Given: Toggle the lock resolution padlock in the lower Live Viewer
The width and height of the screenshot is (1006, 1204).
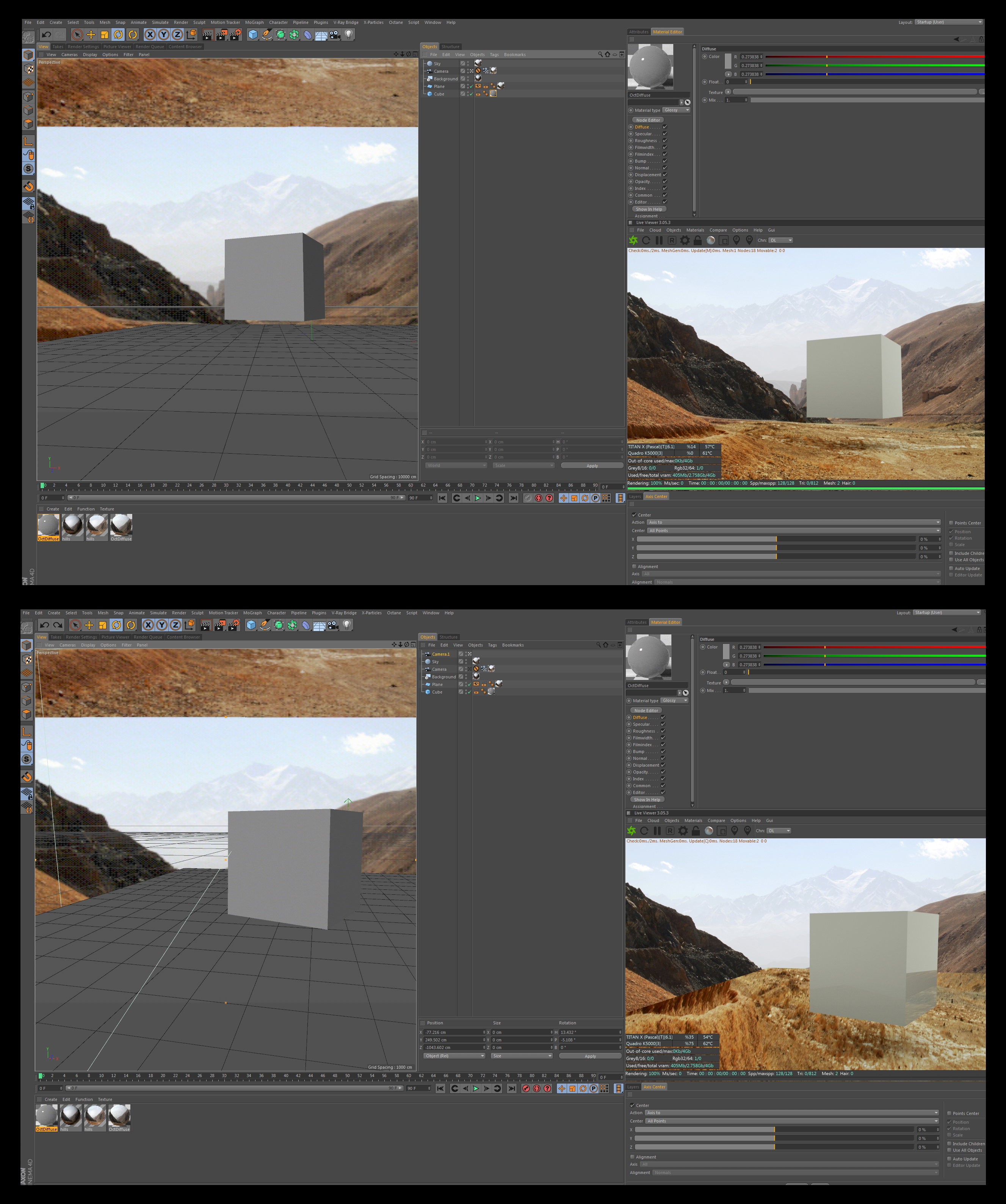Looking at the screenshot, I should pos(696,831).
